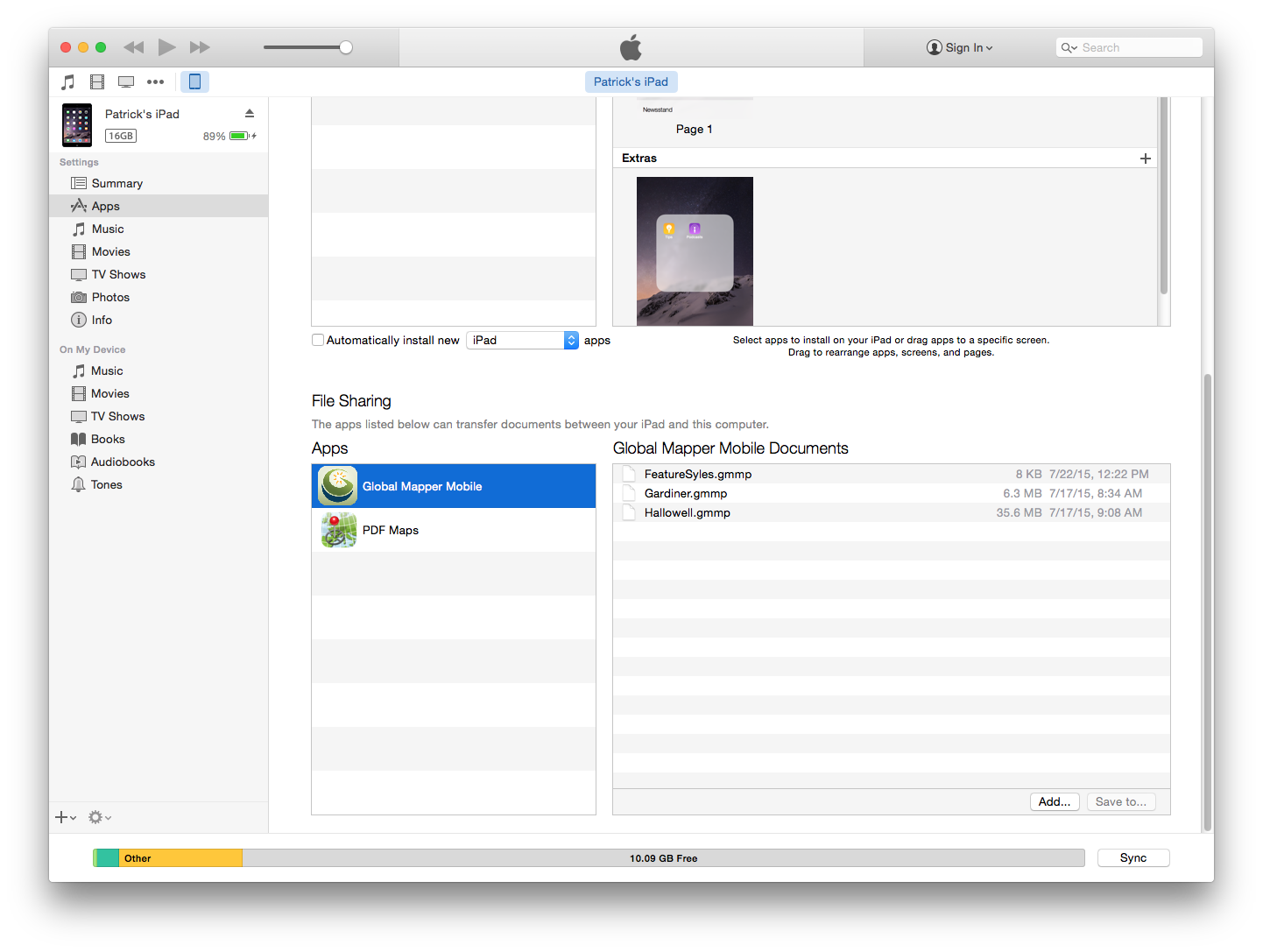Click the main page vertical scrollbar

pos(1208,603)
